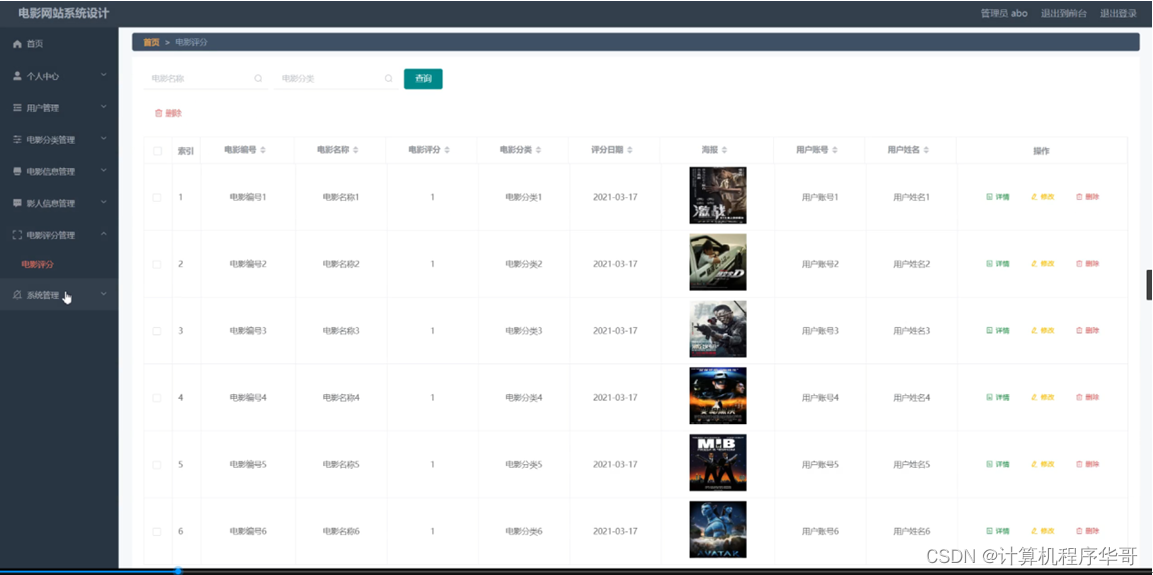Open the 首页 home sidebar item
1153x575 pixels.
(59, 44)
